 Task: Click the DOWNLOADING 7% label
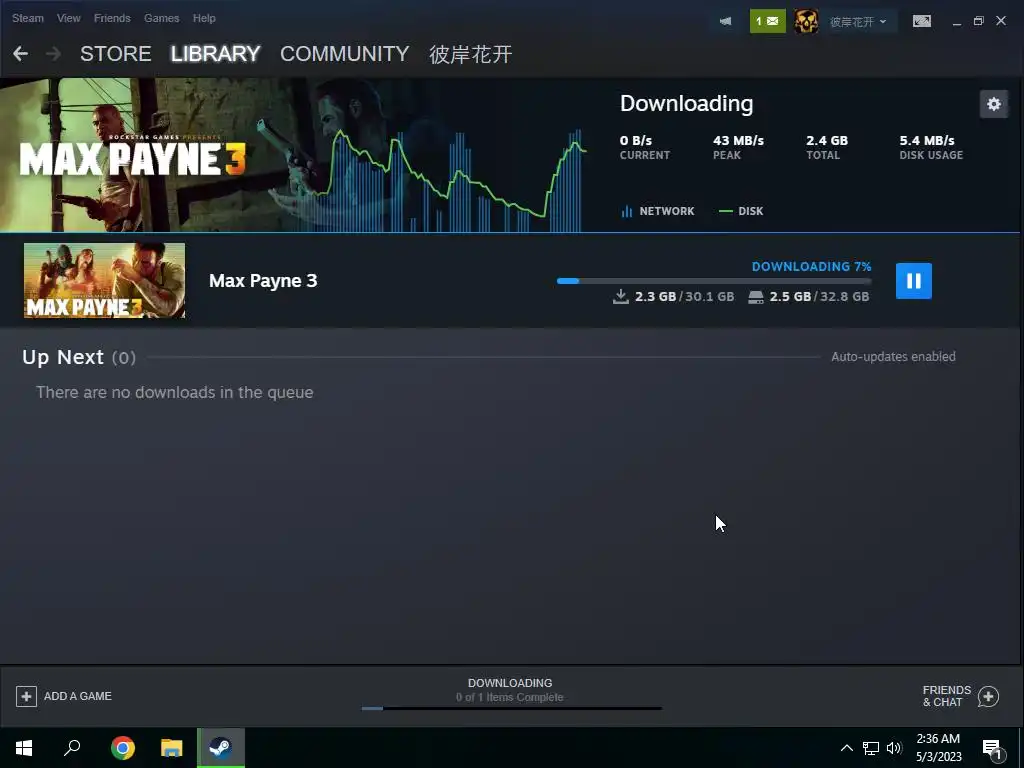[x=811, y=266]
